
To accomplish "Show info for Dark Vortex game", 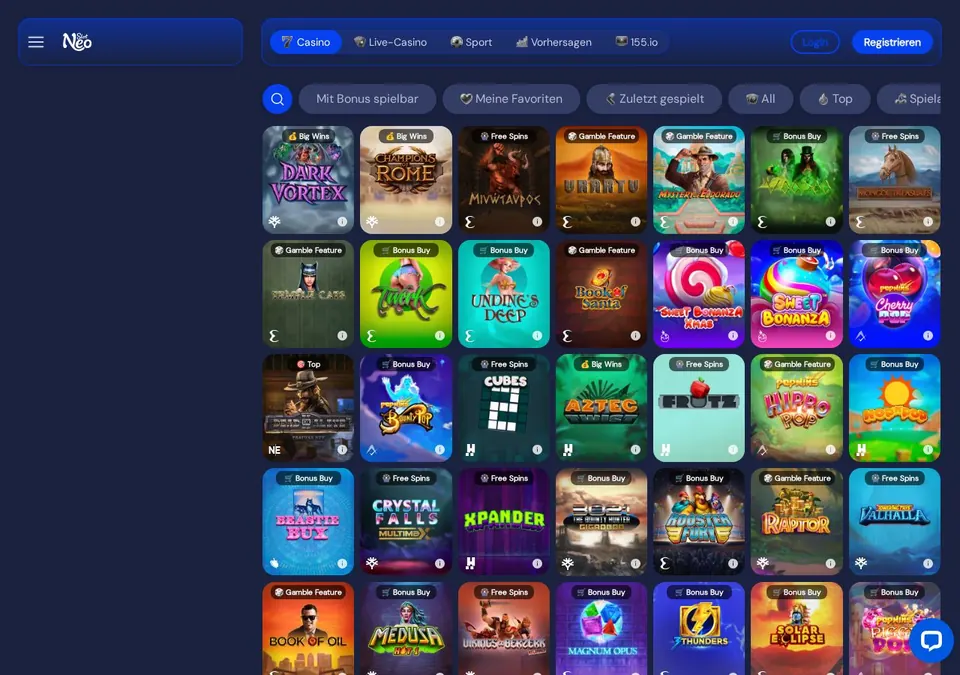I will pos(342,222).
